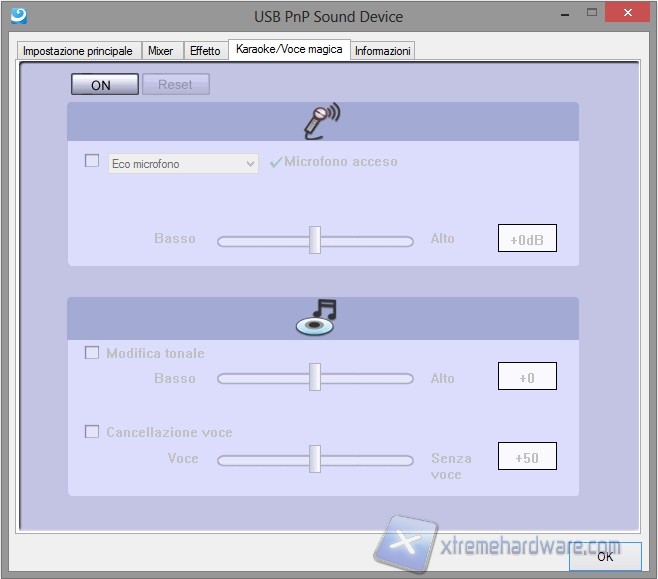This screenshot has width=658, height=579.
Task: Enable the Eco microfono checkbox
Action: pos(92,161)
